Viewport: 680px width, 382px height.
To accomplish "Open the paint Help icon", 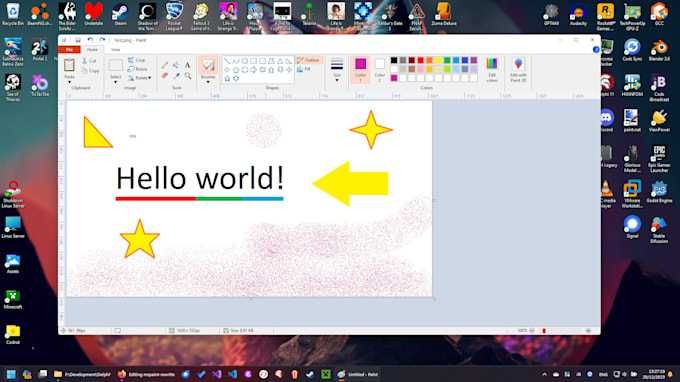I will (x=596, y=50).
